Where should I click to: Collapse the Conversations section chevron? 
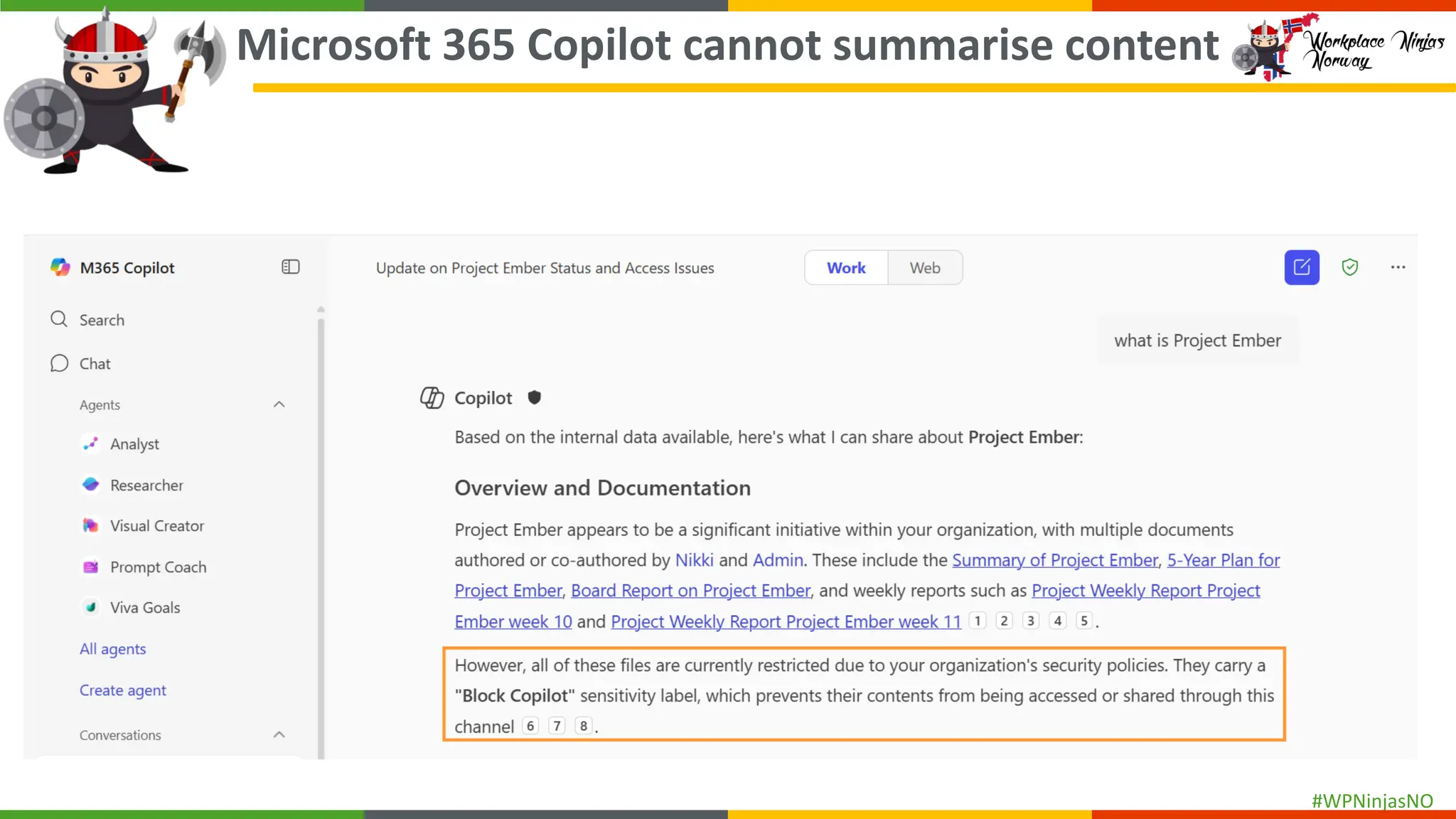(x=279, y=735)
